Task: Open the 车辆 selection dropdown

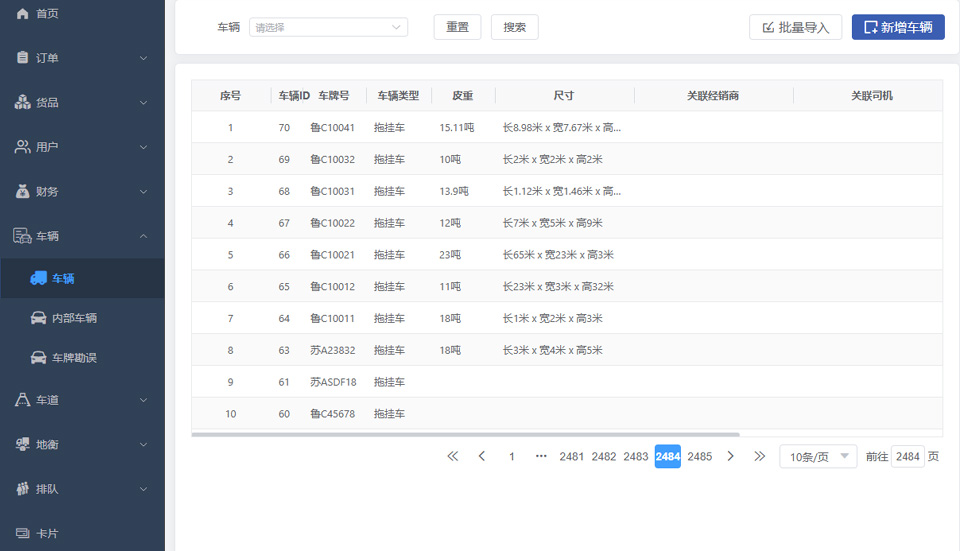Action: tap(328, 28)
